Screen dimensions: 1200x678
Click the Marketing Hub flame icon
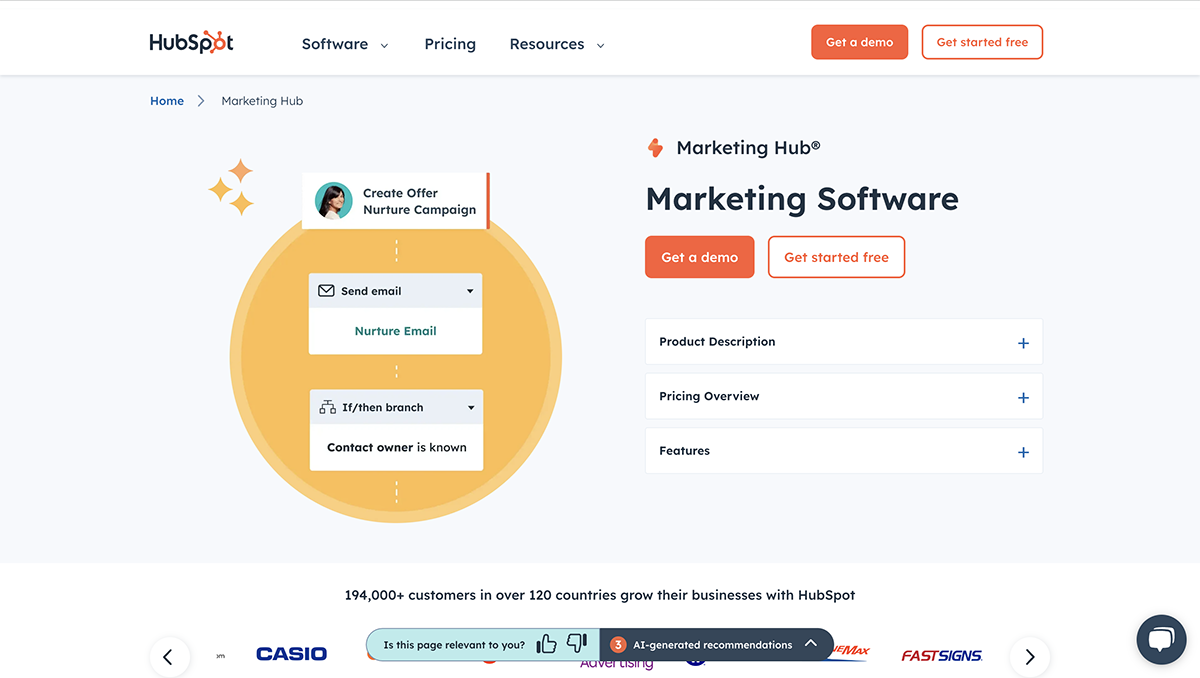click(x=655, y=147)
